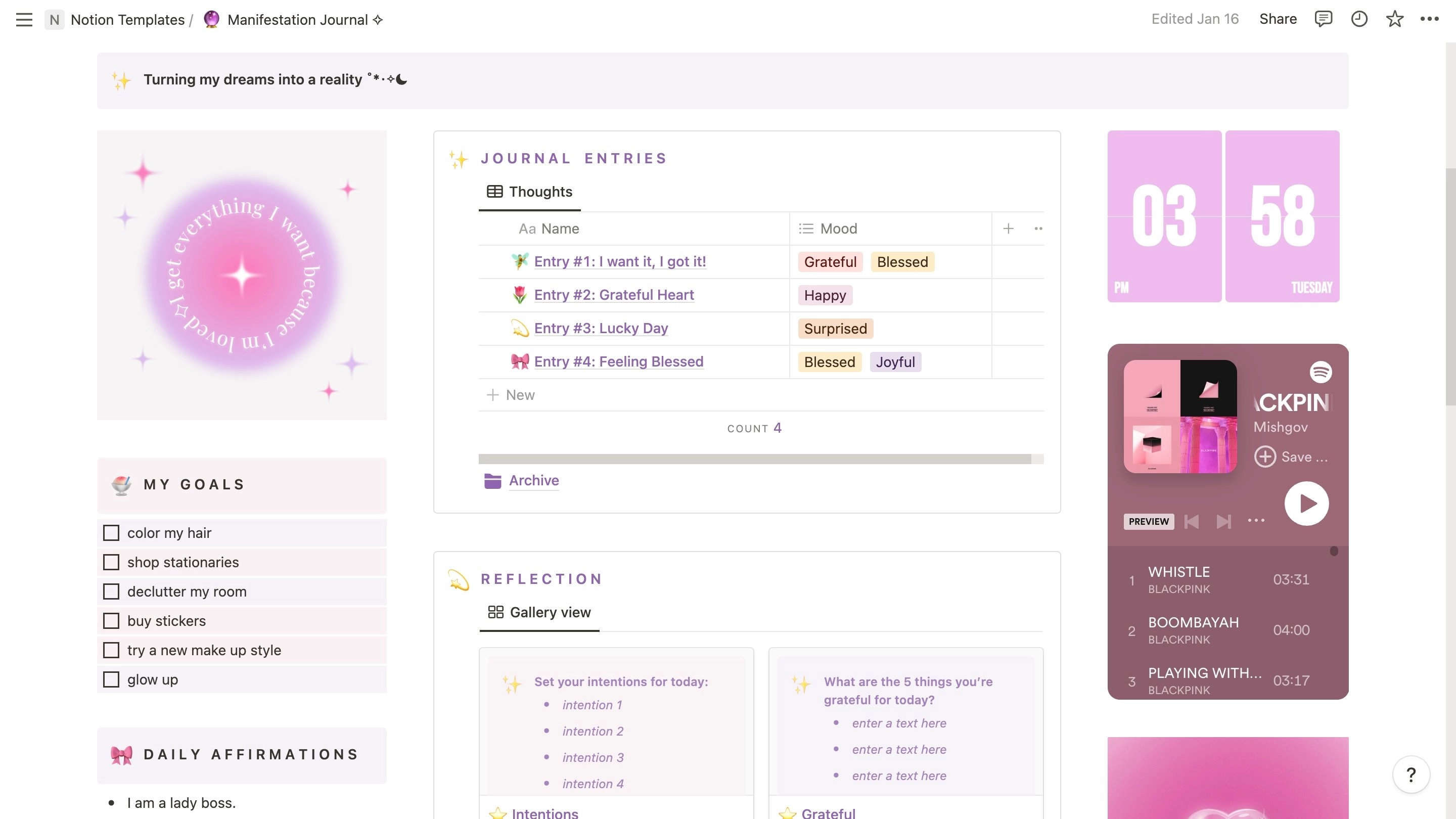Click shooting star icon of Entry #3
The width and height of the screenshot is (1456, 819).
[x=519, y=328]
